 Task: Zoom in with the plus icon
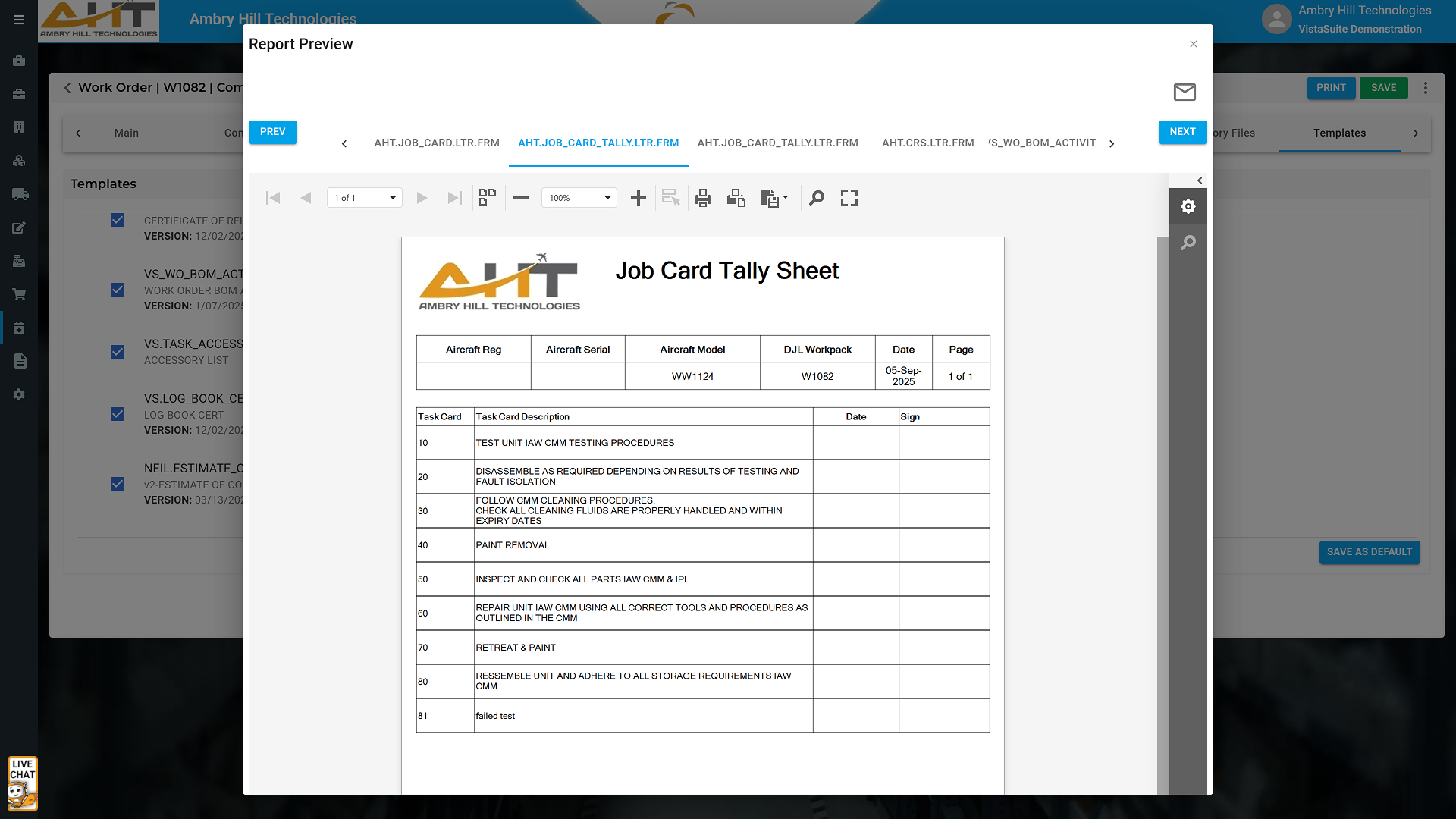[x=639, y=198]
